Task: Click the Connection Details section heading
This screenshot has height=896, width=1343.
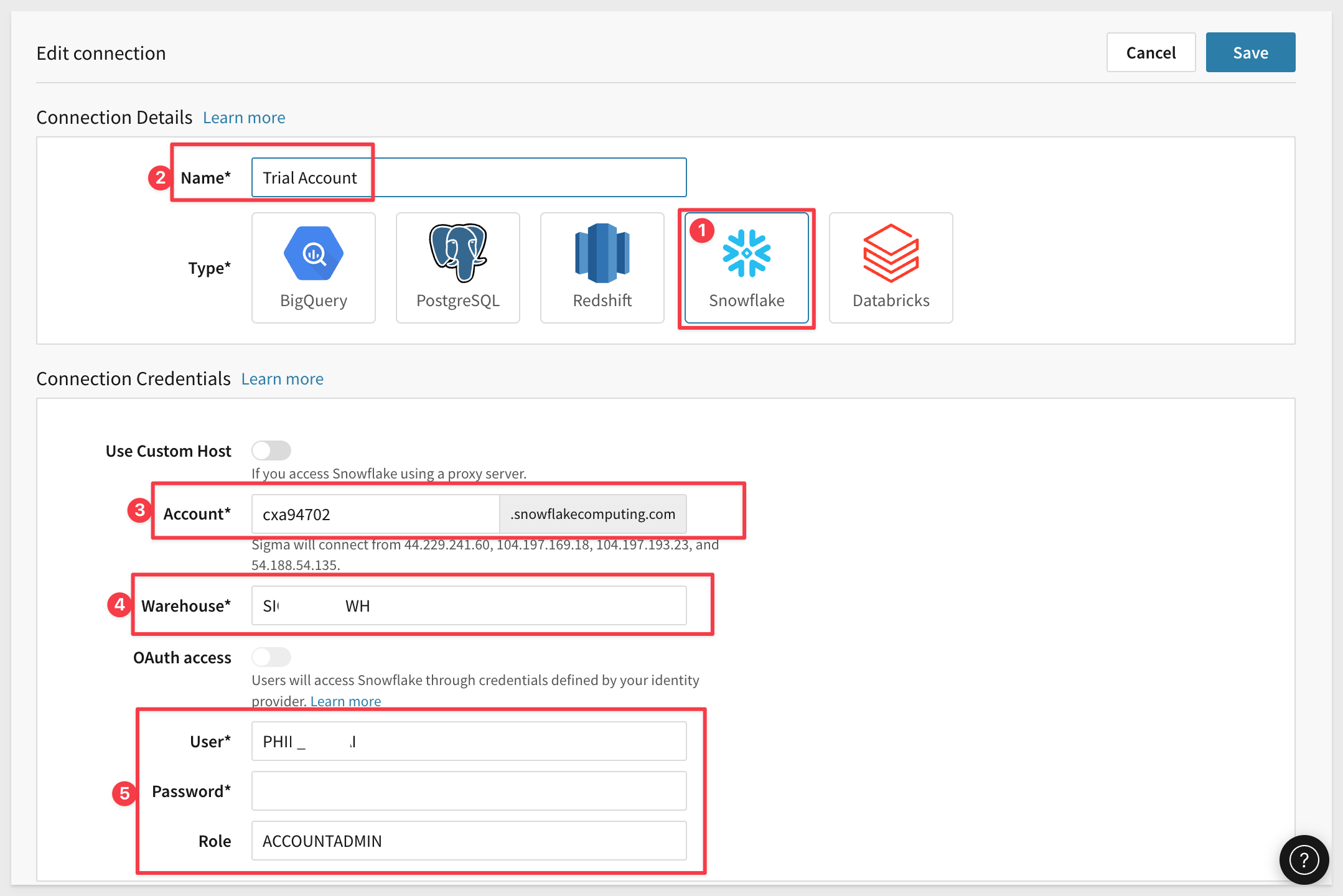Action: (x=115, y=117)
